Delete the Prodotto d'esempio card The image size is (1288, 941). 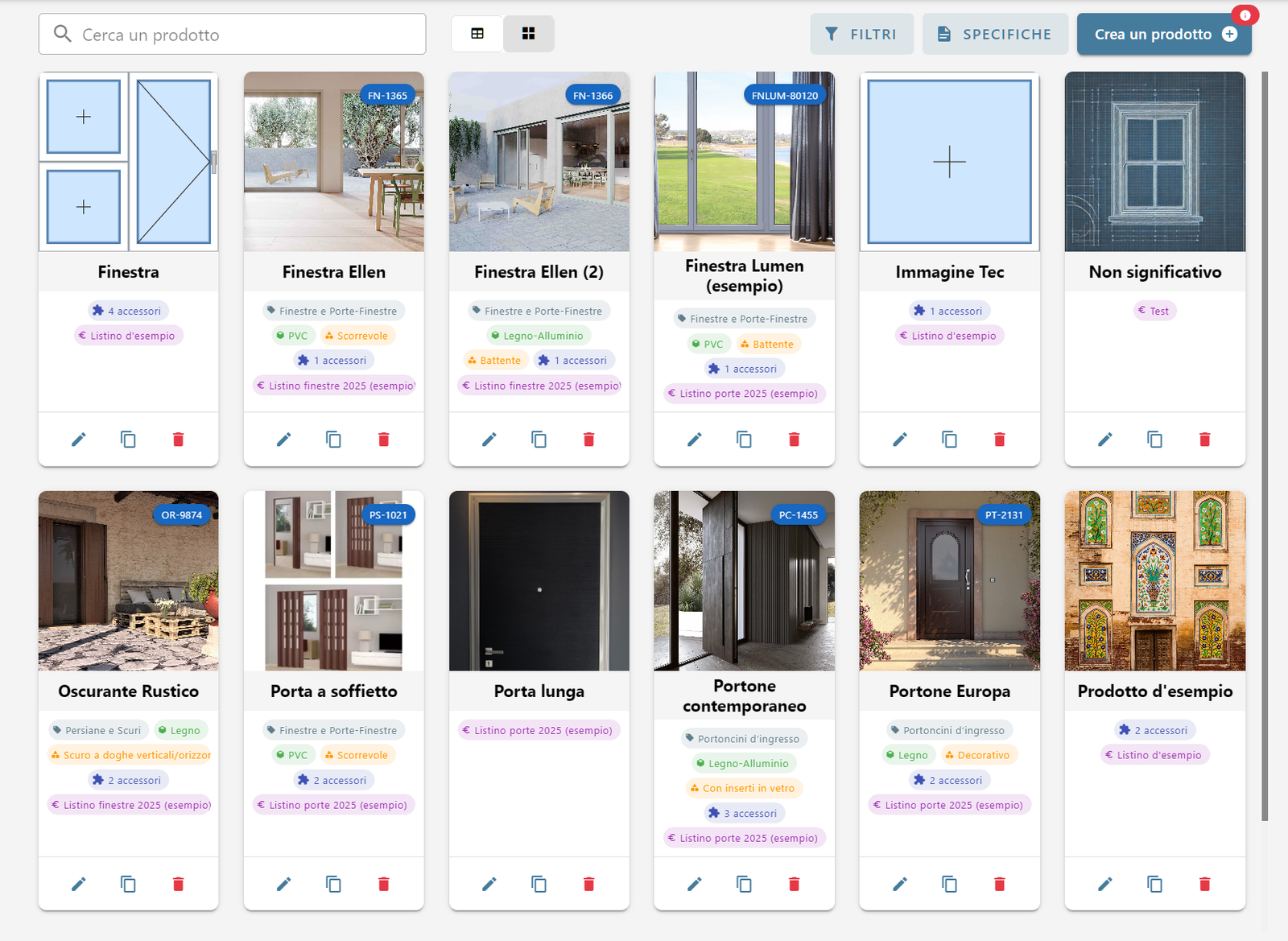(1204, 885)
